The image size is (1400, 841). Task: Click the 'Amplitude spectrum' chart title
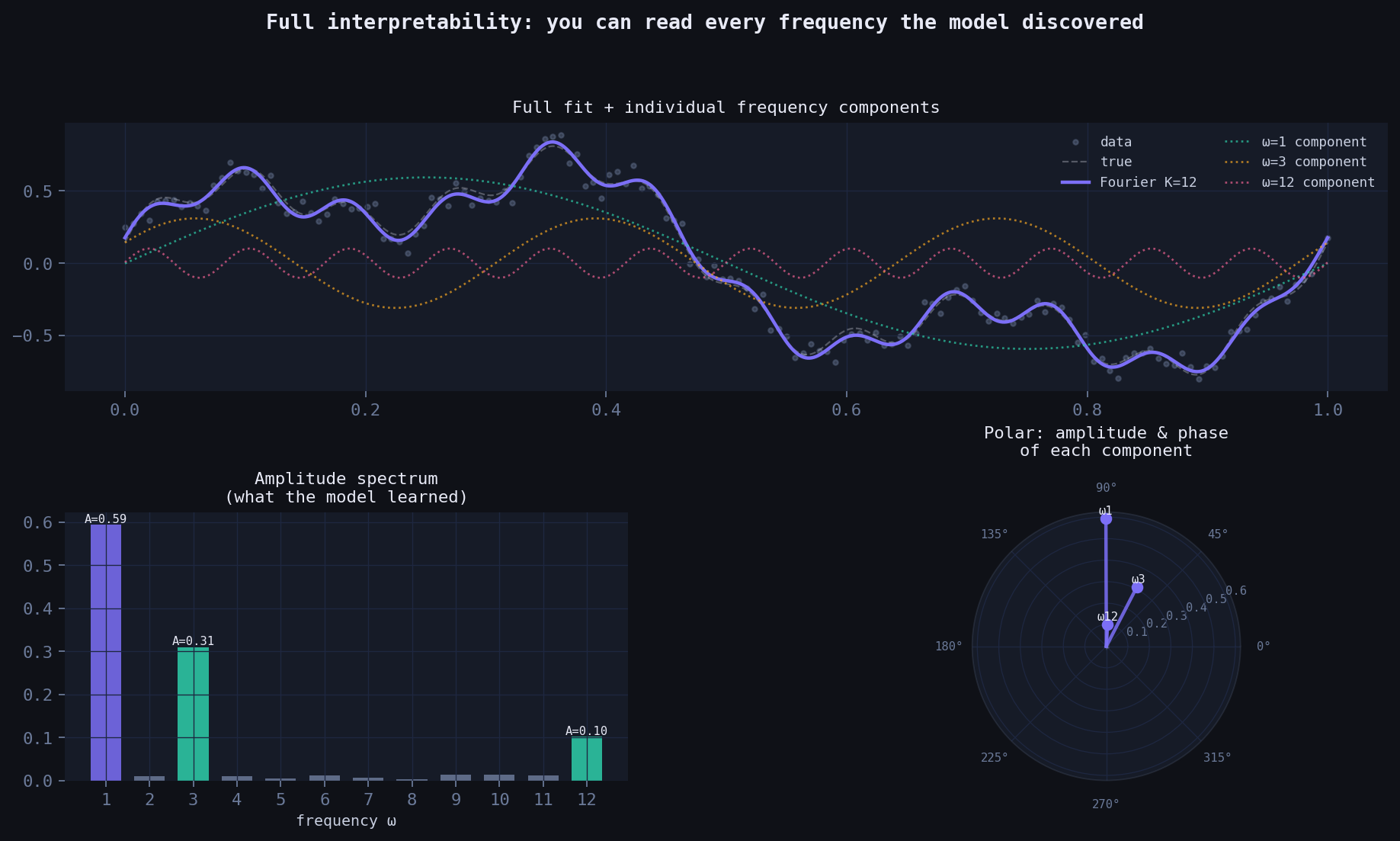coord(346,479)
